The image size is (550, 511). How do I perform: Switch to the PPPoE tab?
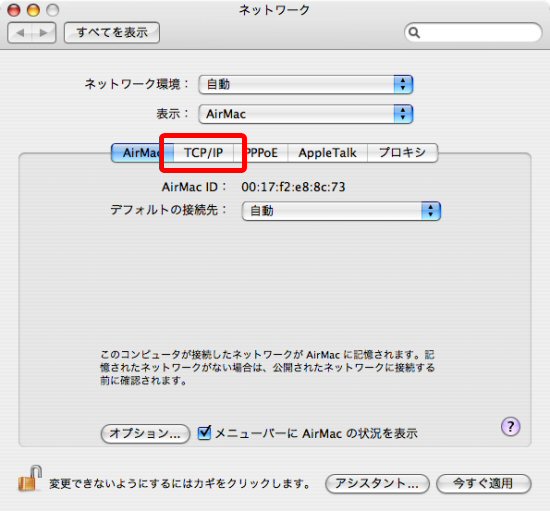point(261,153)
